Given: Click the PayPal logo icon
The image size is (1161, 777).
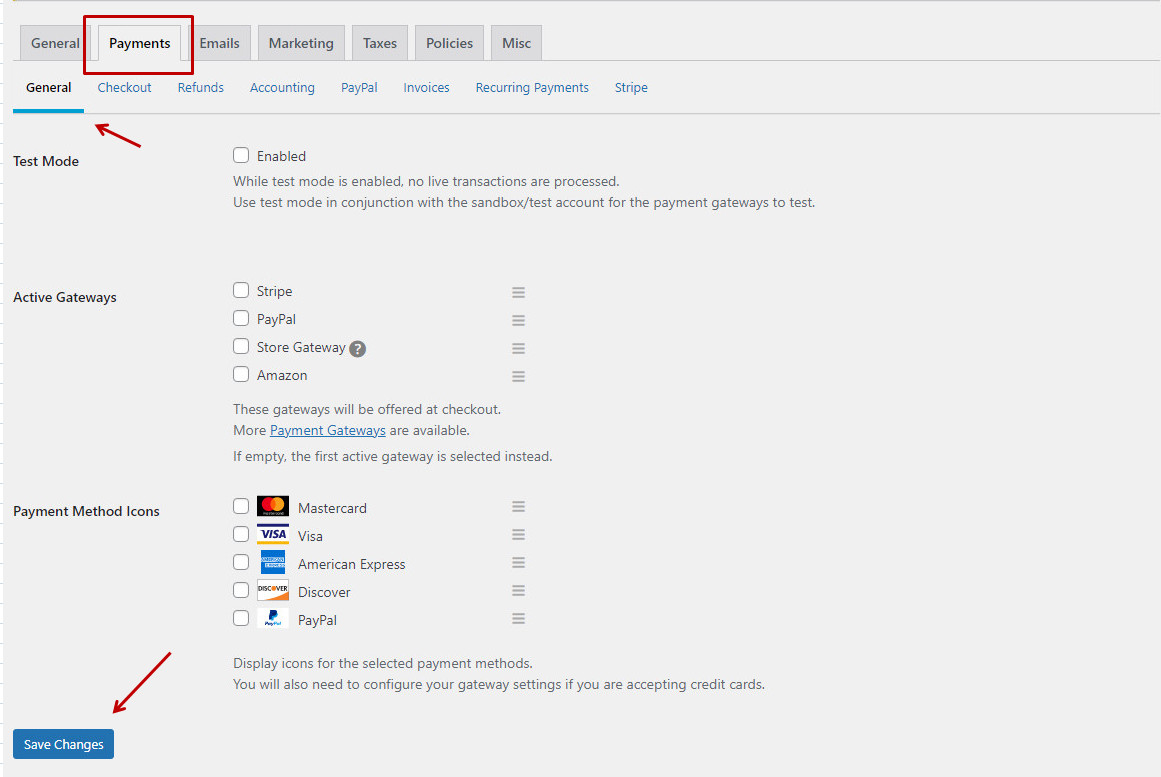Looking at the screenshot, I should [272, 618].
